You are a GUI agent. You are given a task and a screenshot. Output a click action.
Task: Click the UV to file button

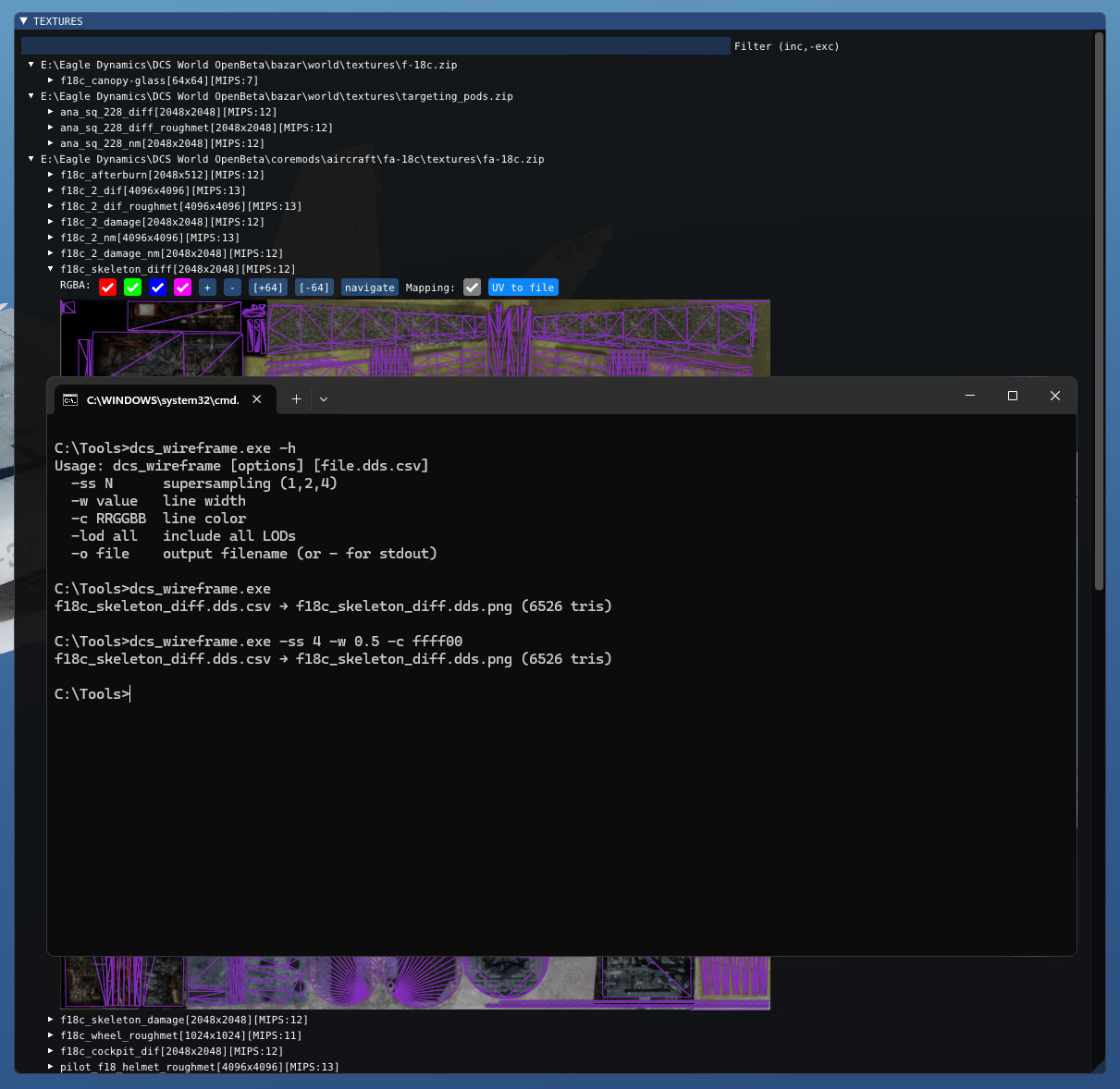click(523, 288)
